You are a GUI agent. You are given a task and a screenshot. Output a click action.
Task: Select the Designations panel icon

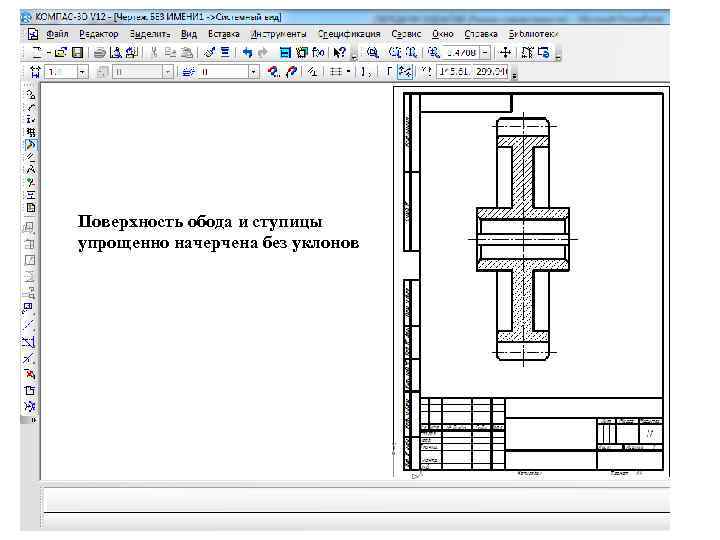pyautogui.click(x=31, y=120)
